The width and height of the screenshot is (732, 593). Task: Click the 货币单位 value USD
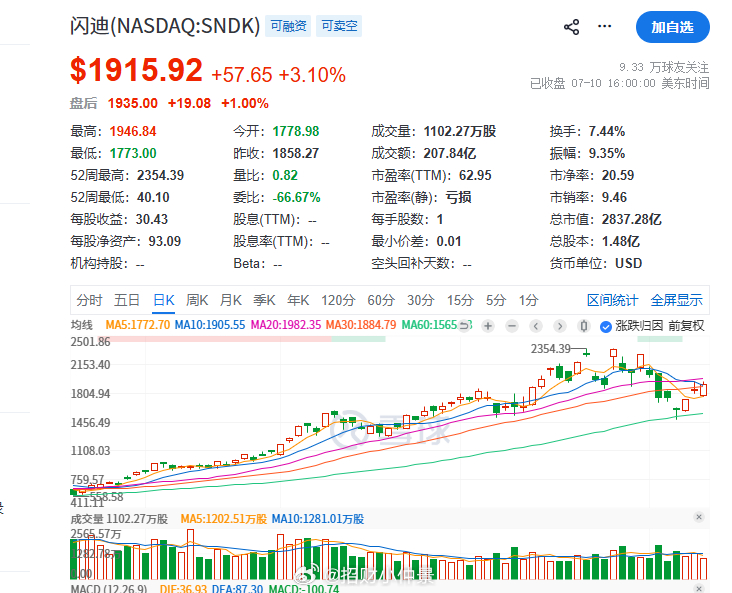628,263
